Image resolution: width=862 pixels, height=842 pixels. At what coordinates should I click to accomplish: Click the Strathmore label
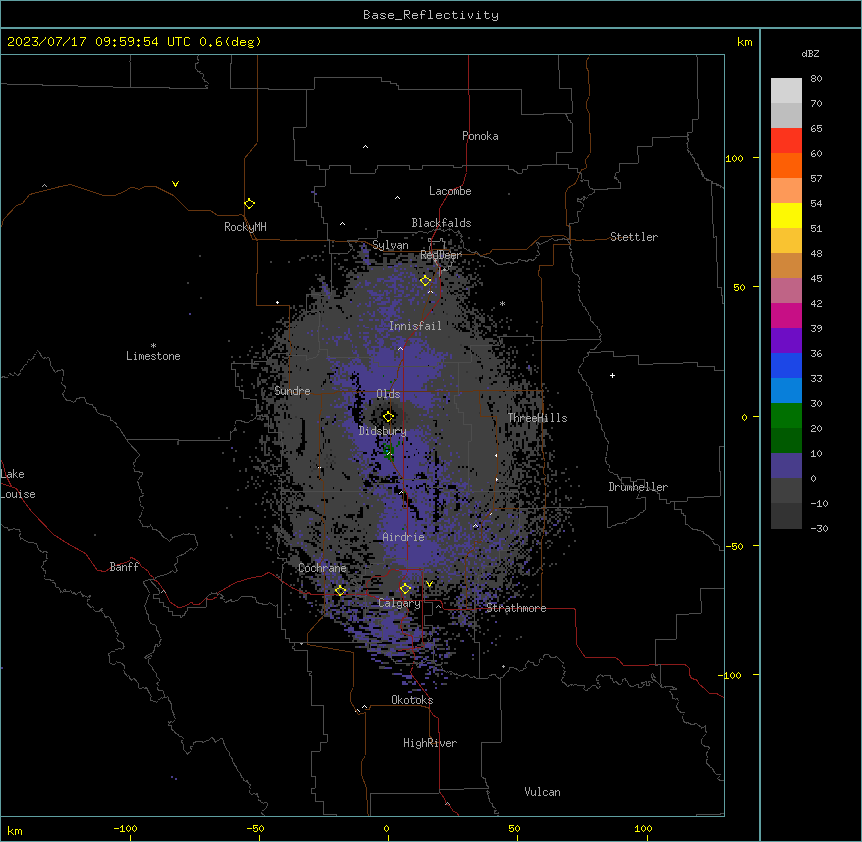[516, 608]
